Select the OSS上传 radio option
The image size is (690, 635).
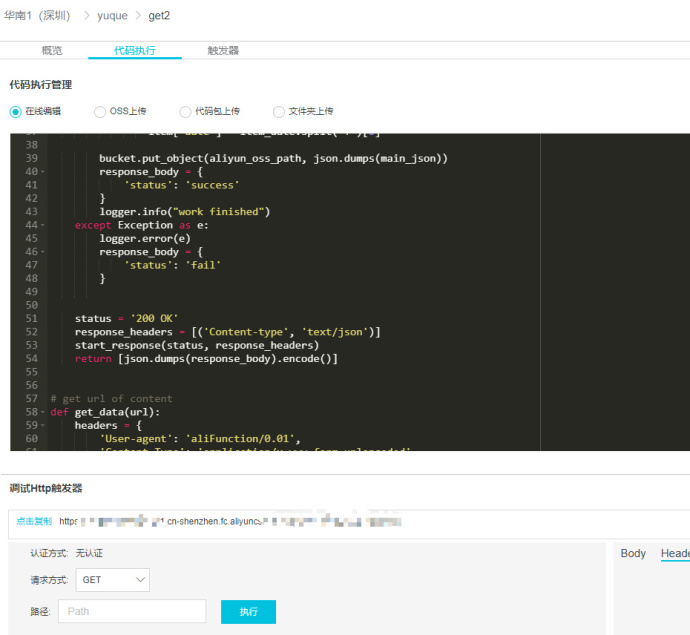[x=100, y=112]
